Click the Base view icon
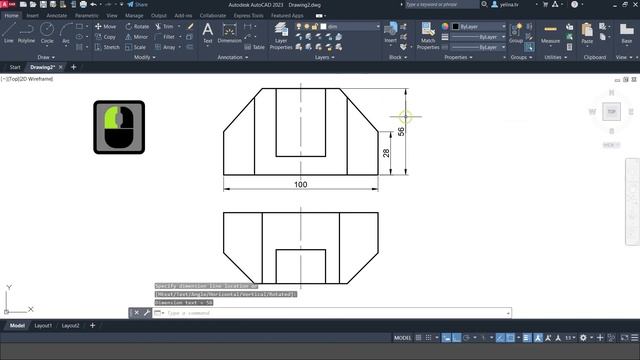 coord(627,33)
